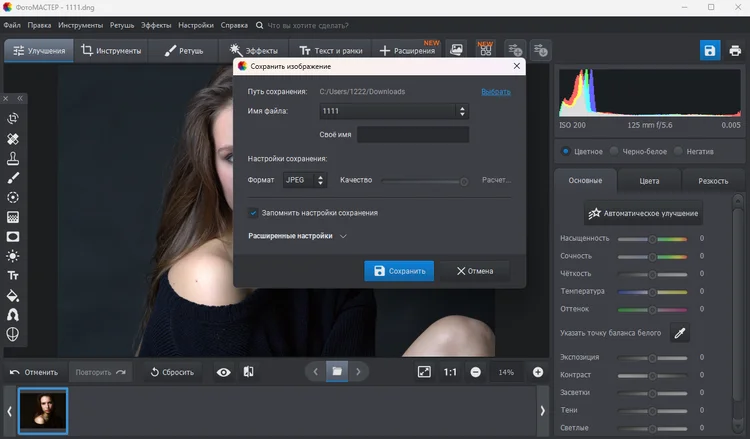Click the 'Выбрать' path link

496,92
